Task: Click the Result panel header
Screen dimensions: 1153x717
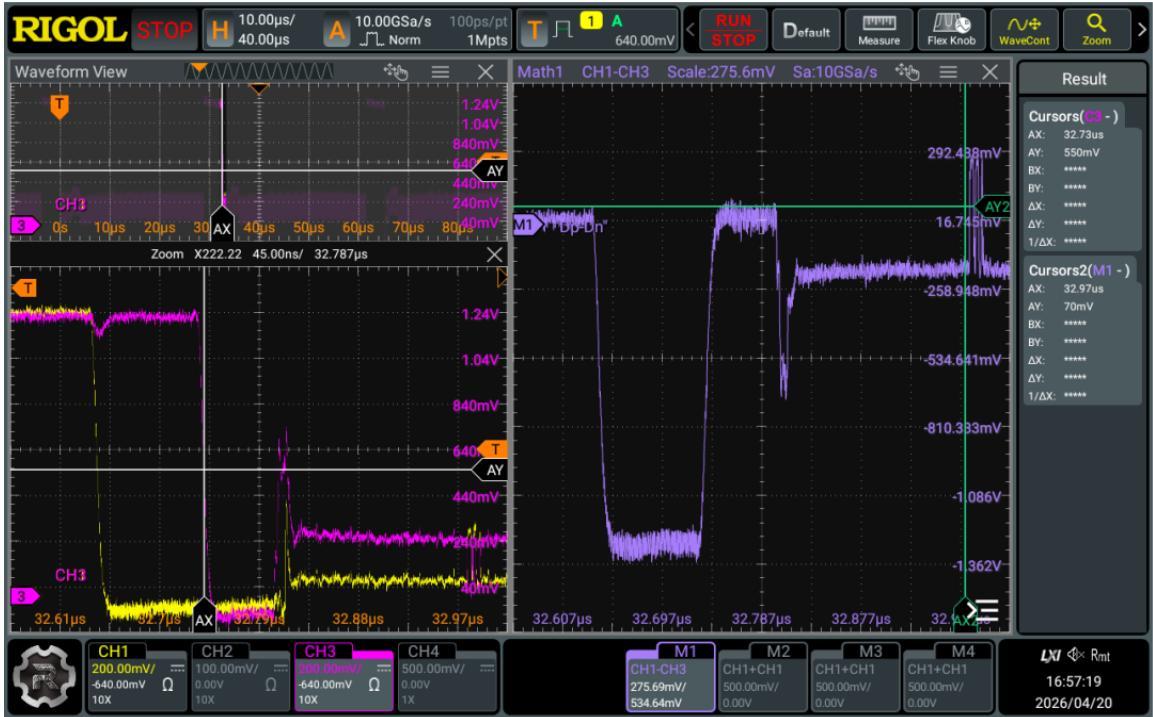Action: [x=1083, y=79]
